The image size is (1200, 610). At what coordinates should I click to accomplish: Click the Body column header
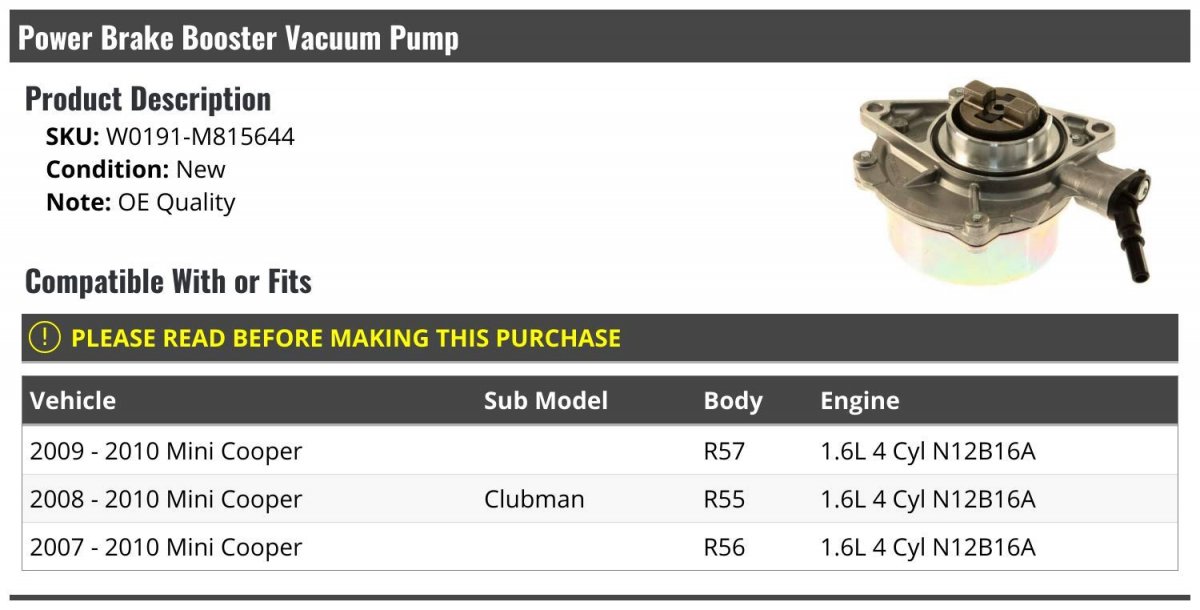click(x=733, y=401)
